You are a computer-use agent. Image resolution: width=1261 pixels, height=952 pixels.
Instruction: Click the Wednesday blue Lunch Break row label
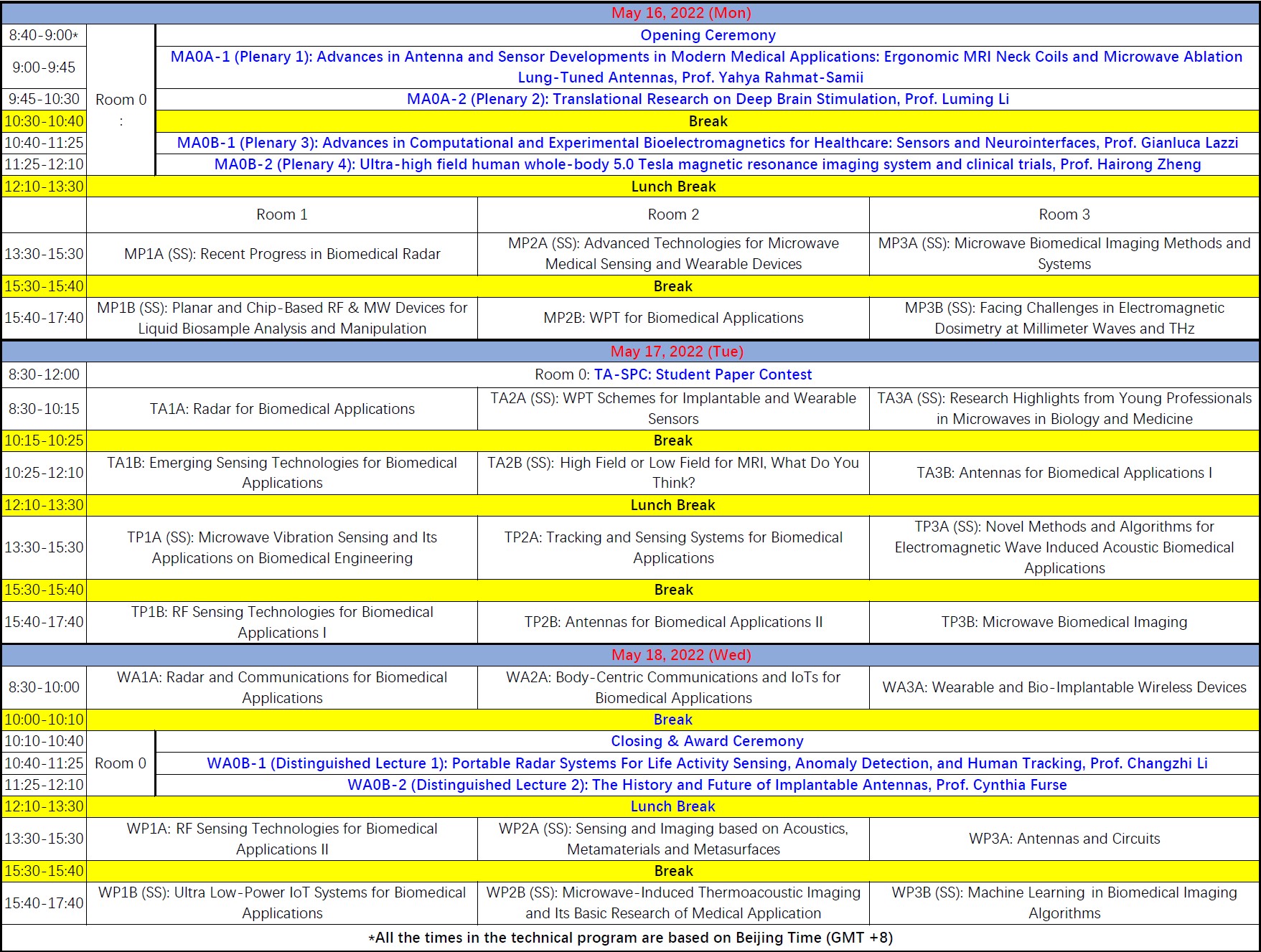click(x=672, y=806)
